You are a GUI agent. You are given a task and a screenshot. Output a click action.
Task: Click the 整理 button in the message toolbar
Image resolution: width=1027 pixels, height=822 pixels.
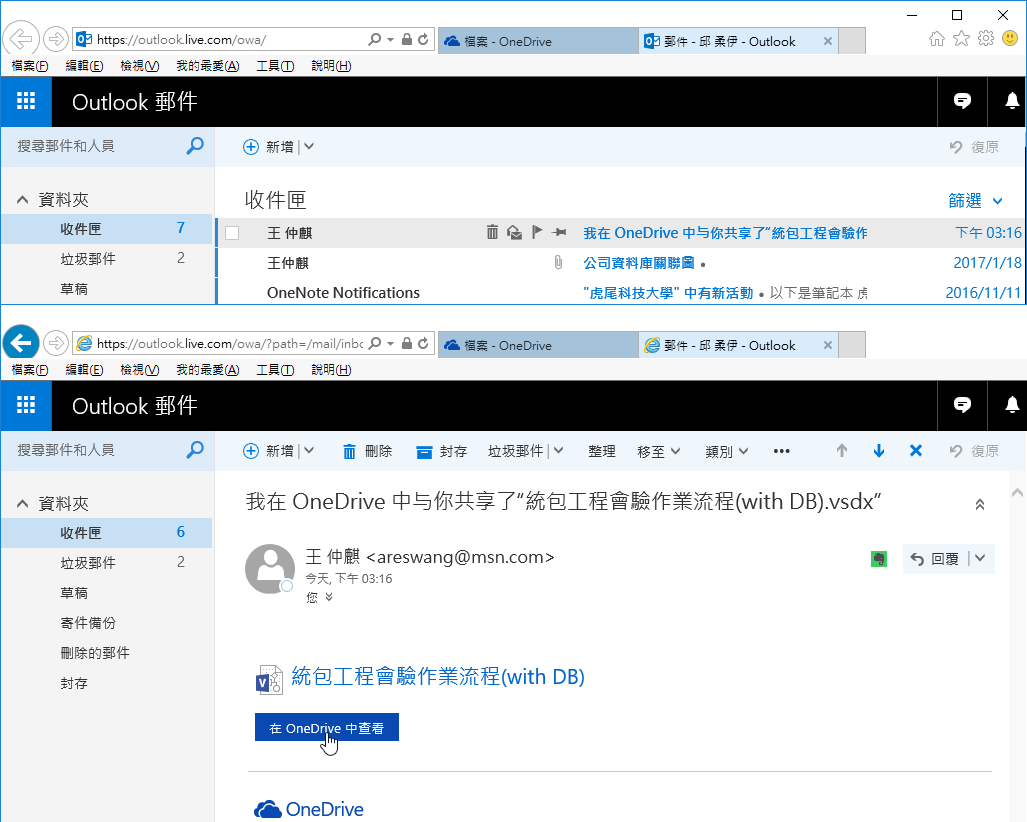tap(602, 451)
